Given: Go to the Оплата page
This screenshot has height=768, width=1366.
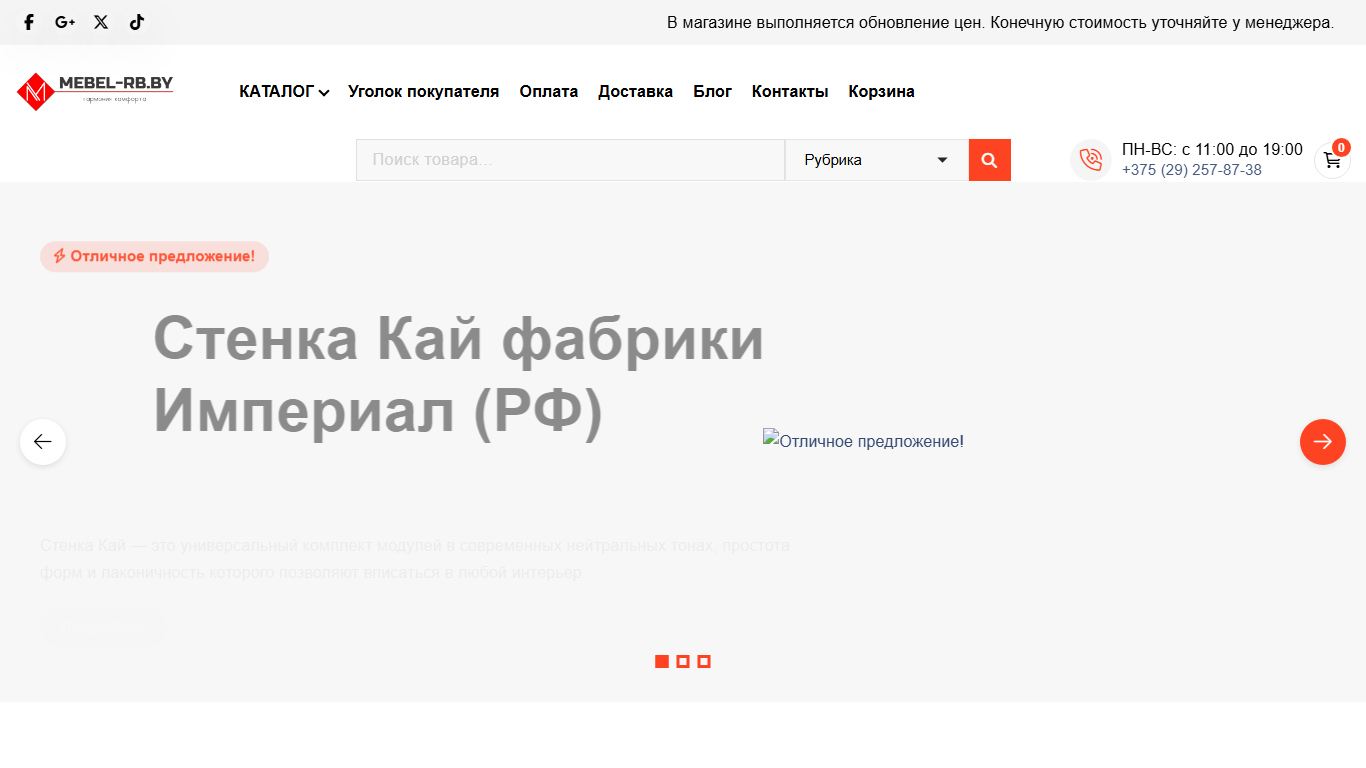Looking at the screenshot, I should (549, 92).
